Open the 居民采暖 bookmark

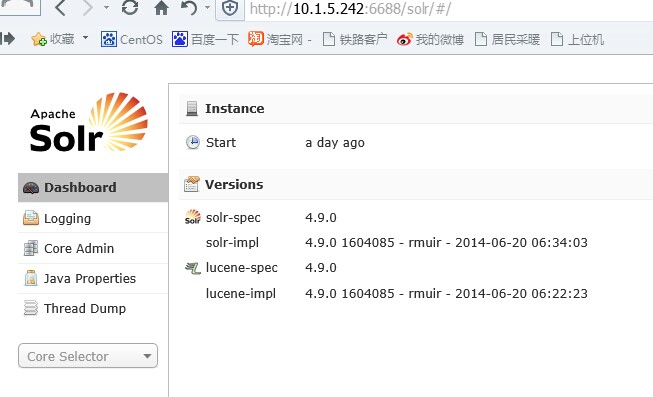(507, 40)
